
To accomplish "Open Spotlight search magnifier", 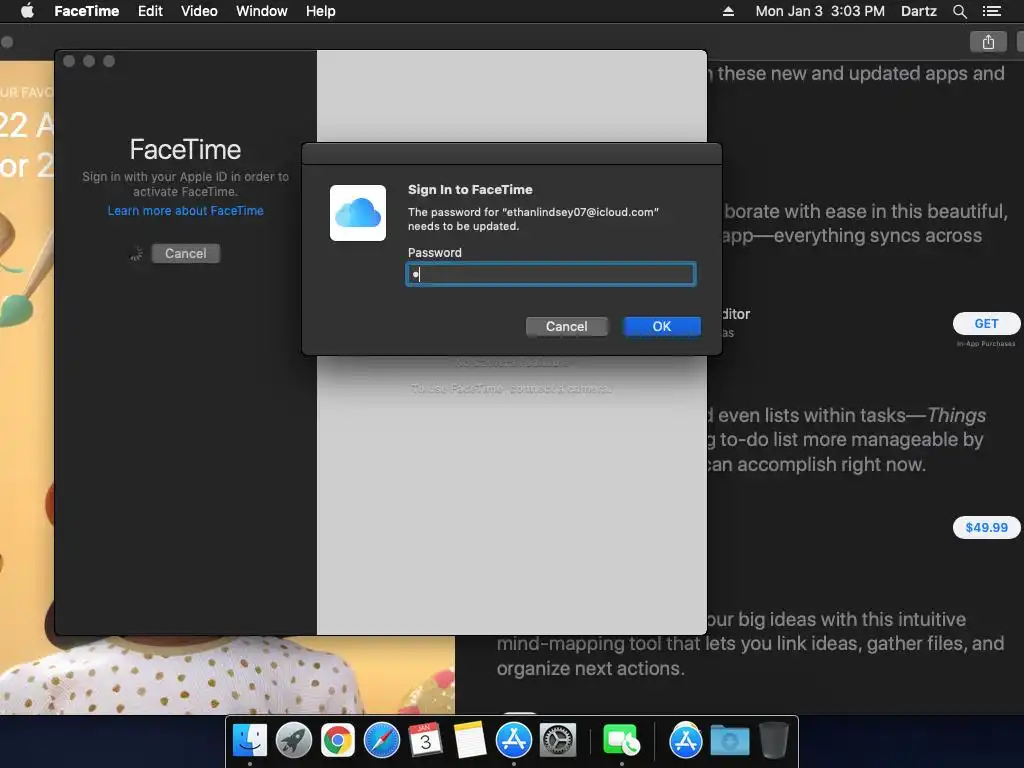I will click(x=959, y=11).
